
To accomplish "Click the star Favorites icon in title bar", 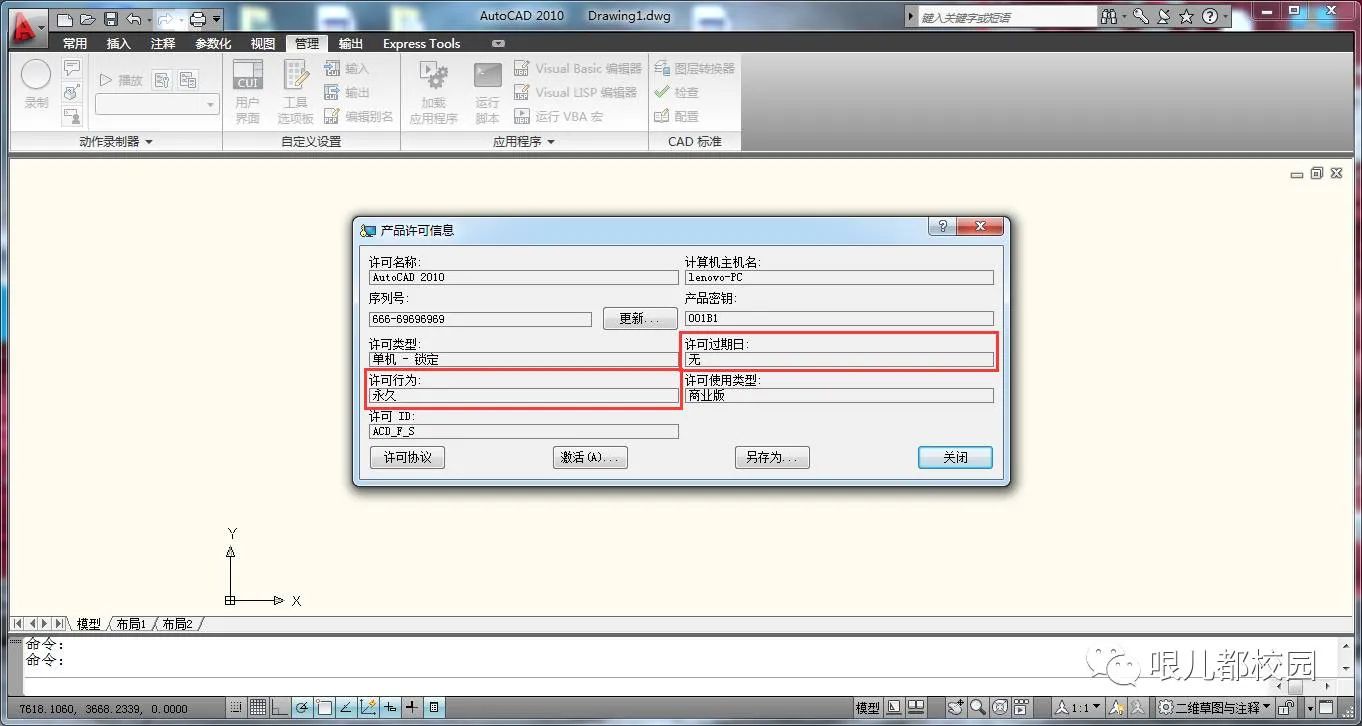I will click(x=1186, y=17).
